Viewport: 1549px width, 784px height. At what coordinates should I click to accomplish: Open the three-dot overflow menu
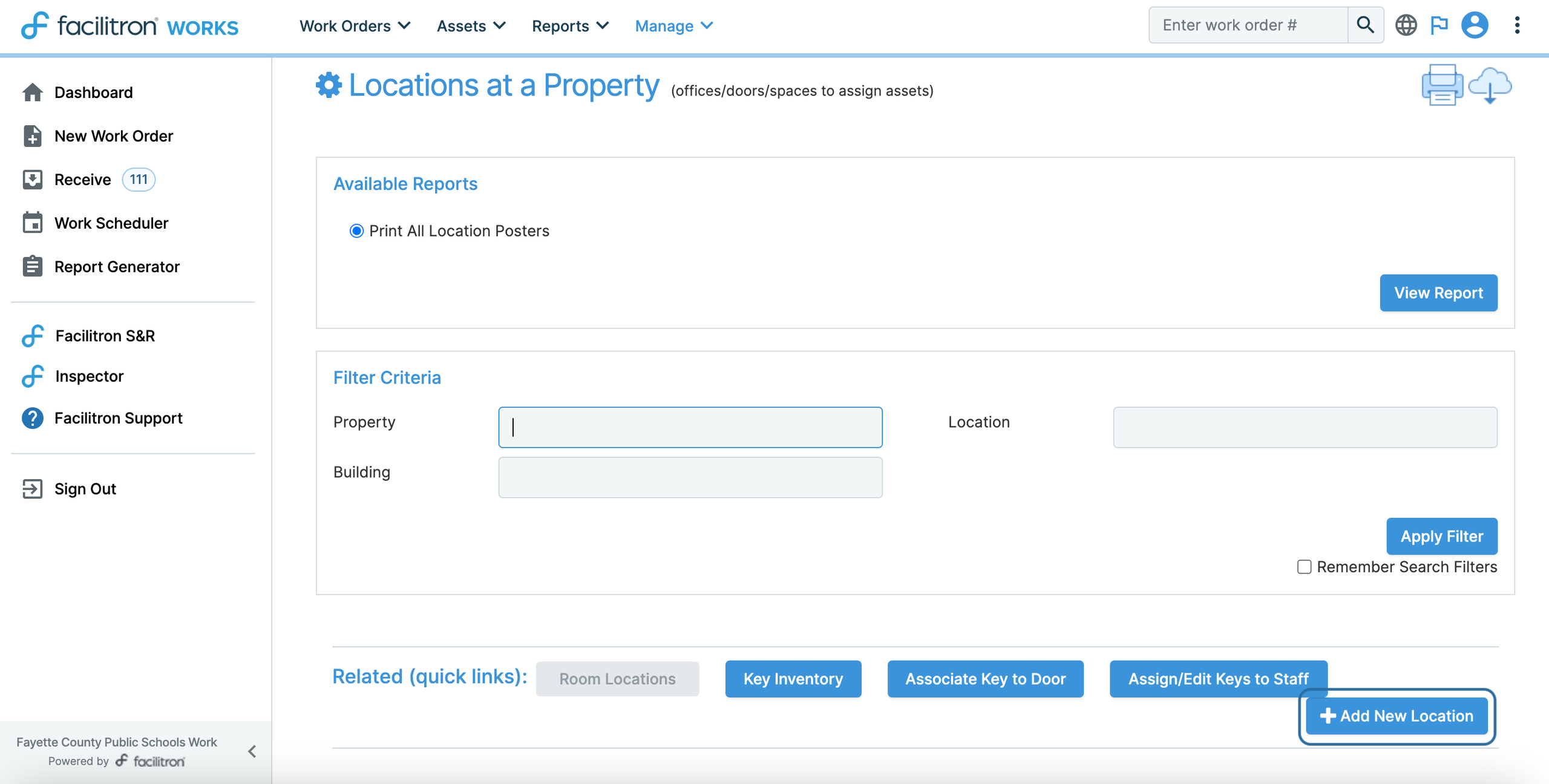pos(1517,25)
